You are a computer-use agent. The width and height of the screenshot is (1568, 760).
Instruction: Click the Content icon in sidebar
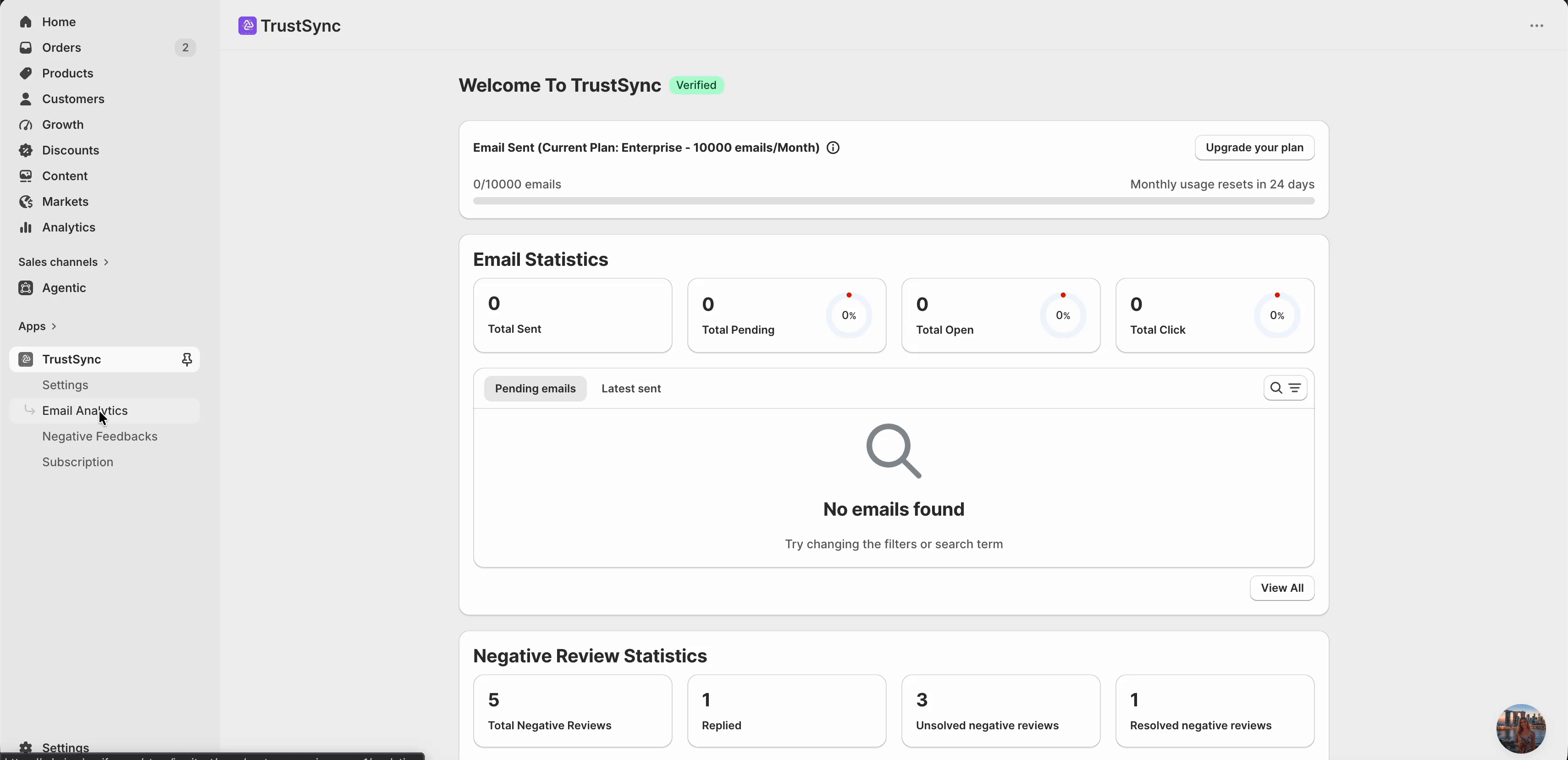pyautogui.click(x=26, y=176)
